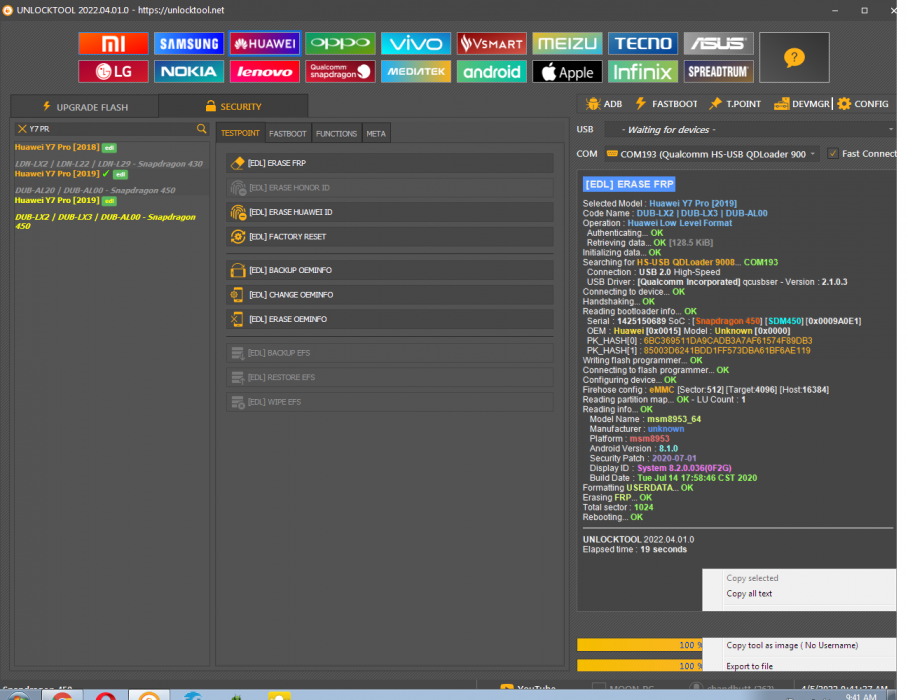Screen dimensions: 908x700
Task: Select the Samsung brand logo
Action: 189,43
